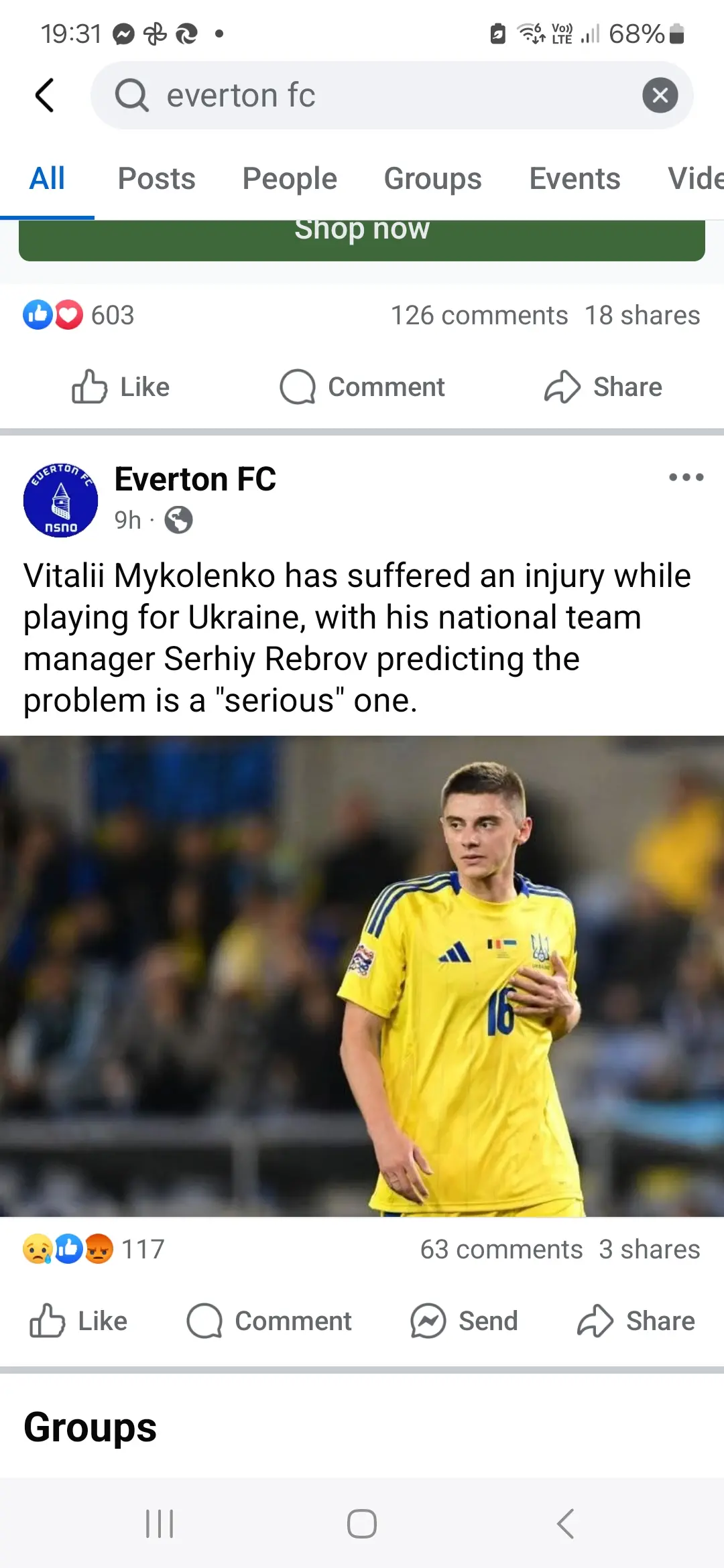Tap the back arrow beside search bar
Screen dimensions: 724x1568
tap(44, 95)
